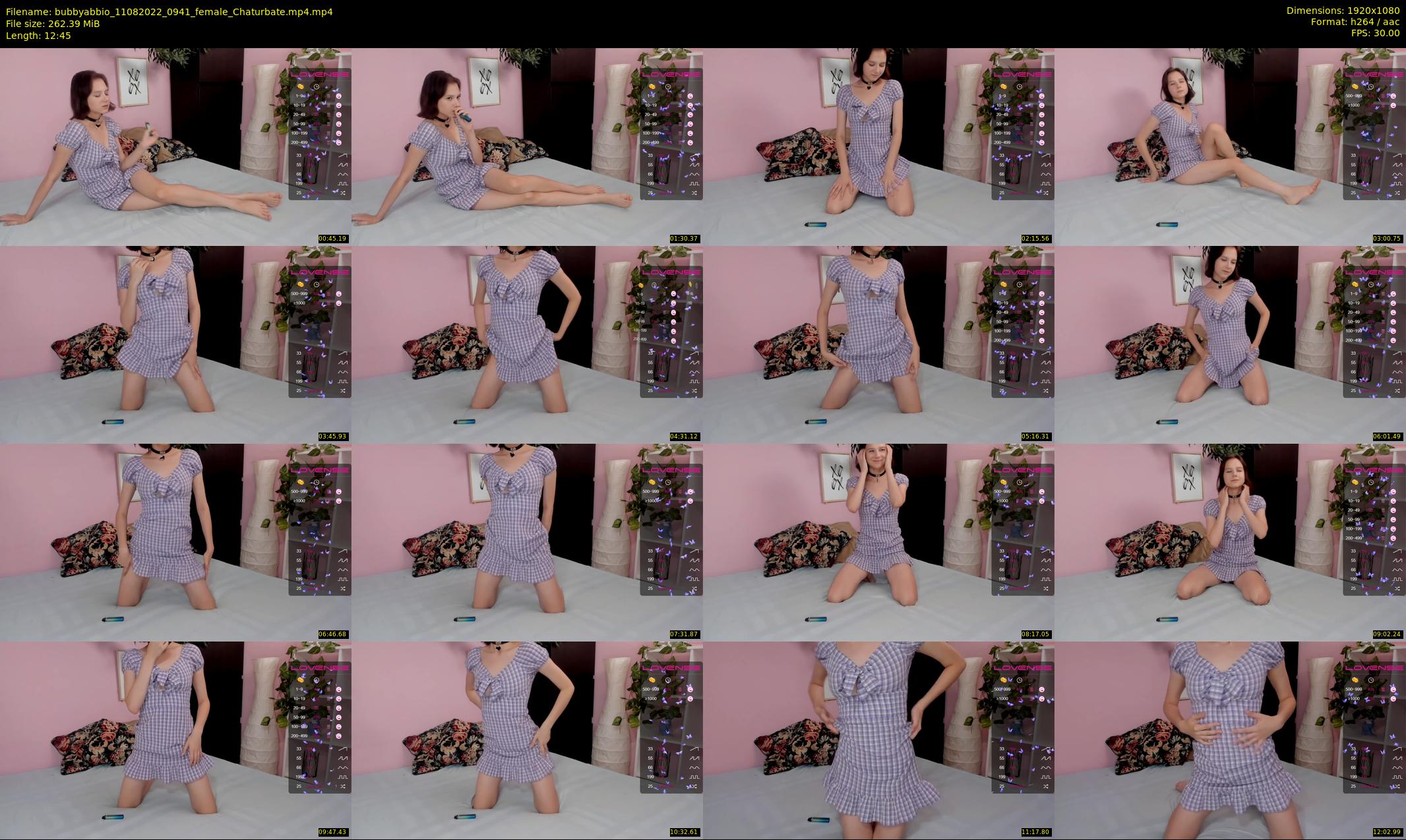
Task: Click the thumbnail at 11:17.80
Action: (x=878, y=740)
